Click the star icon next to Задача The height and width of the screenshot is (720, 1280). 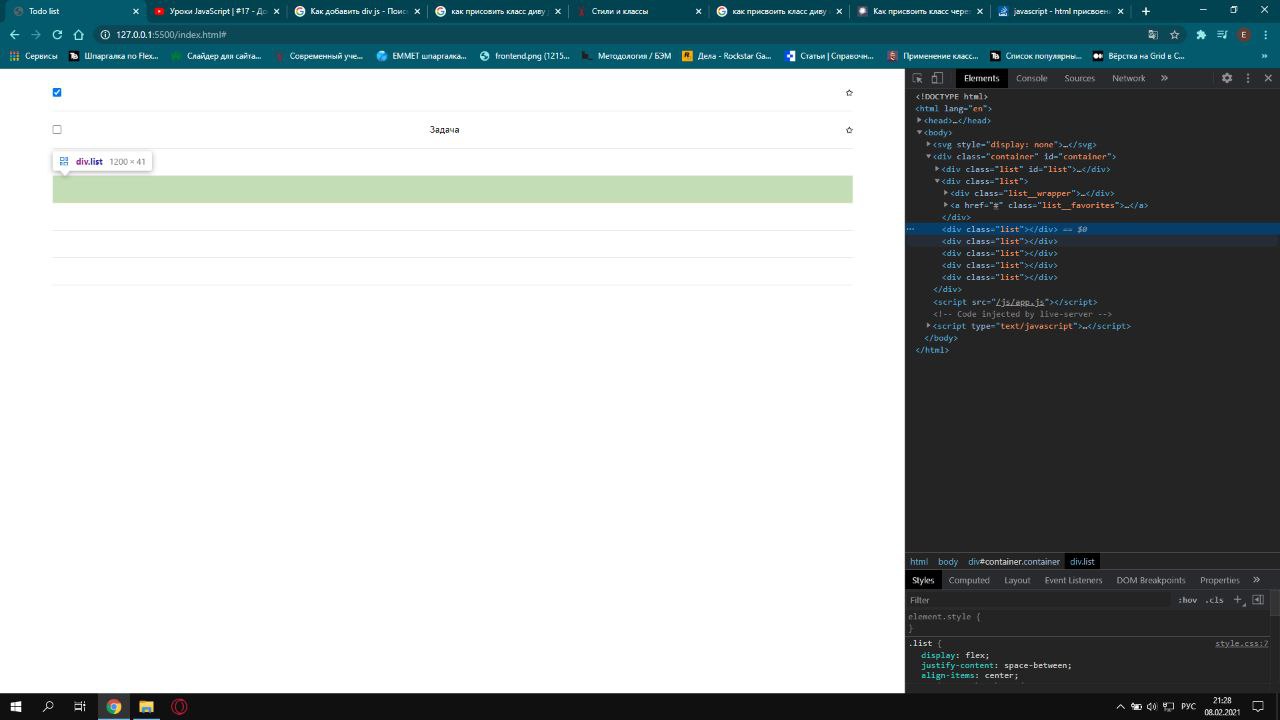849,130
